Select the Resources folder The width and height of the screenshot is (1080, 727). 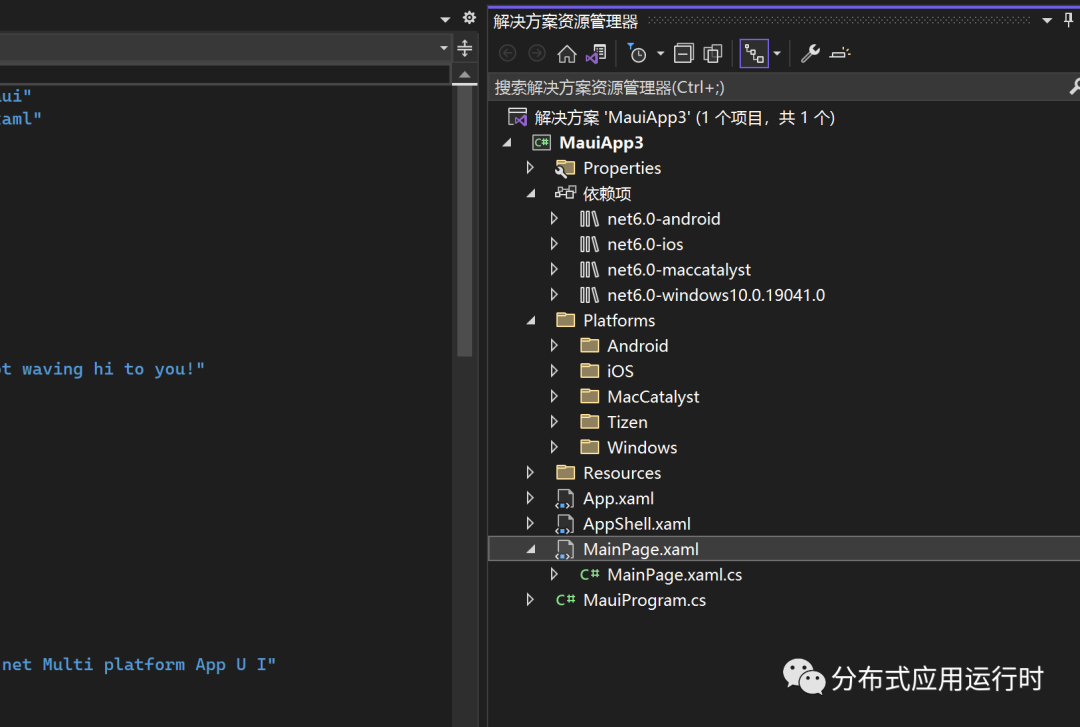[x=622, y=473]
